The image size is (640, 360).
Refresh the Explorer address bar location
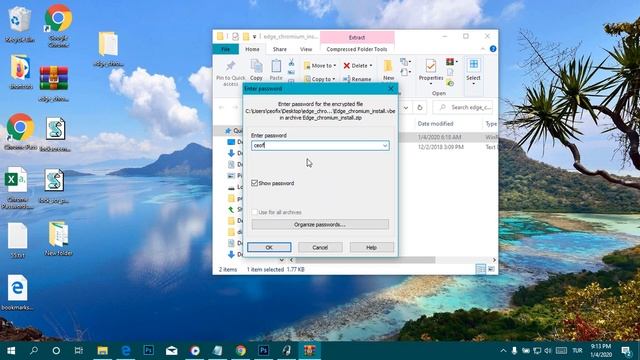419,107
